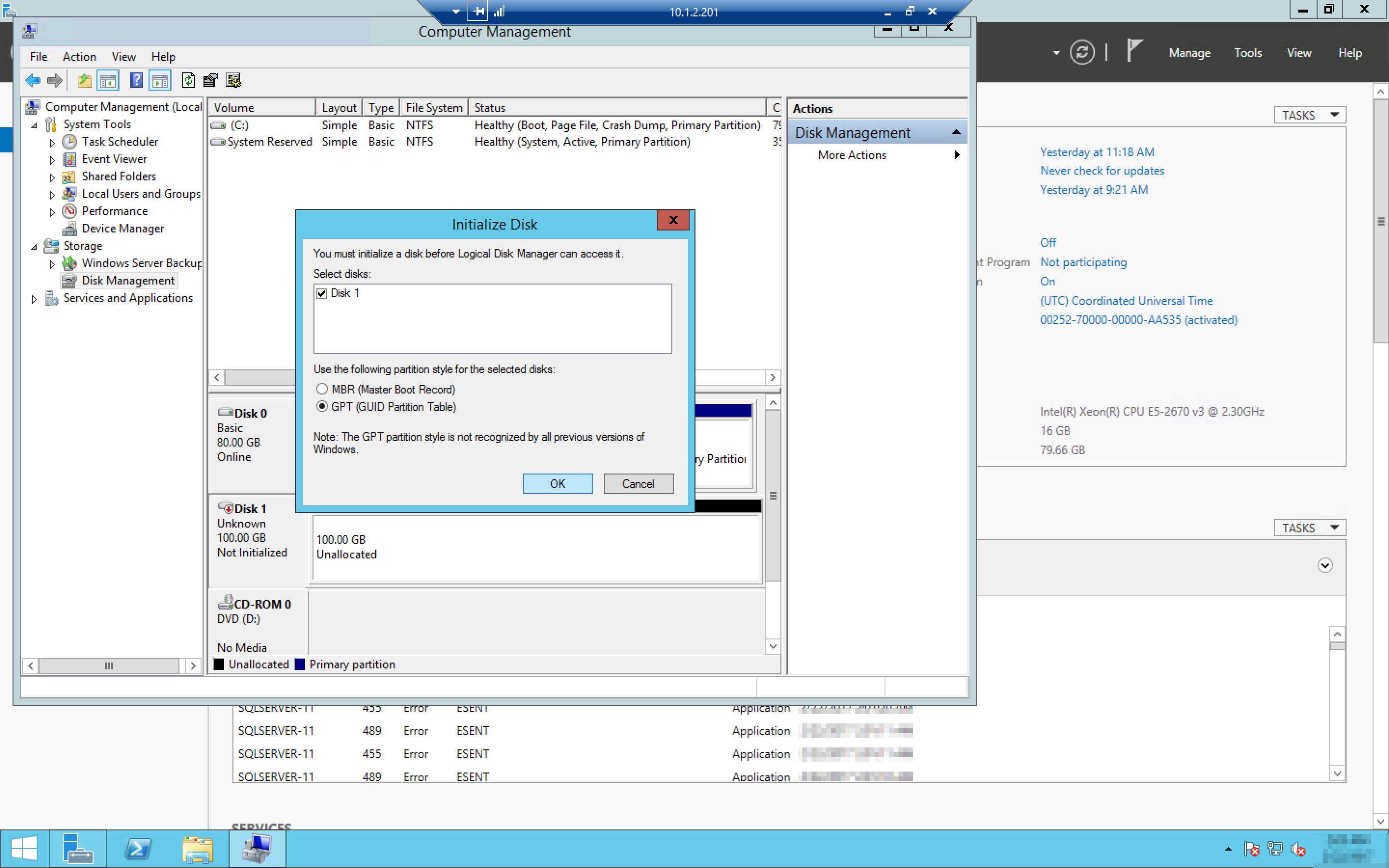
Task: Click the Disk 1 unallocated 100.00 GB area
Action: coord(537,548)
